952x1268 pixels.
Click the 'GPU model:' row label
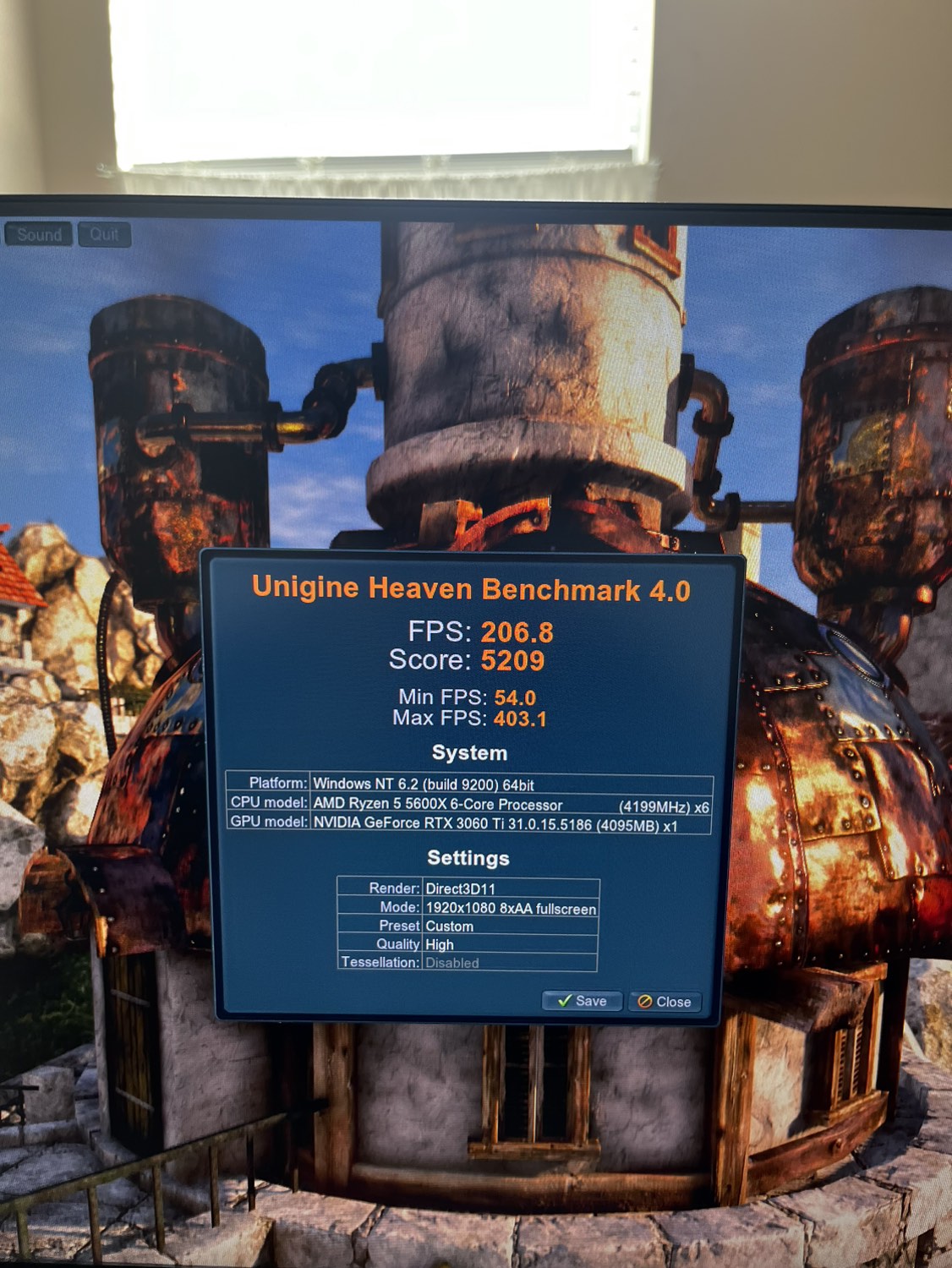(x=269, y=821)
